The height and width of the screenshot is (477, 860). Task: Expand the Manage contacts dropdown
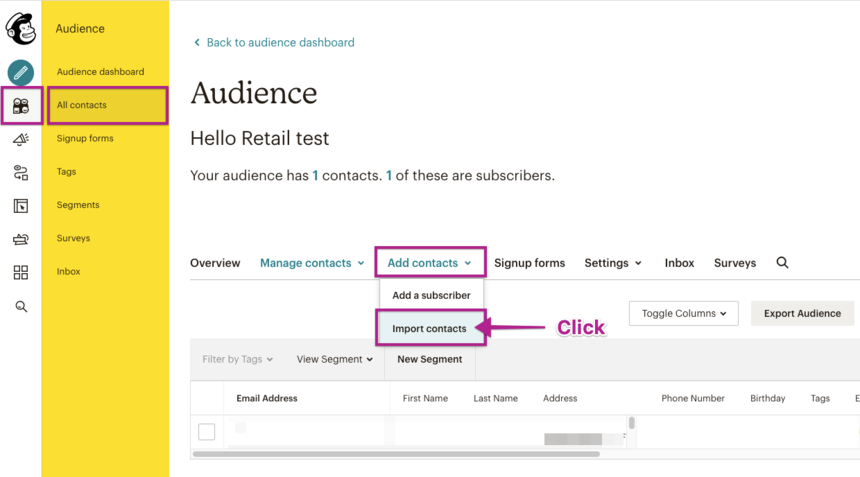(x=312, y=263)
